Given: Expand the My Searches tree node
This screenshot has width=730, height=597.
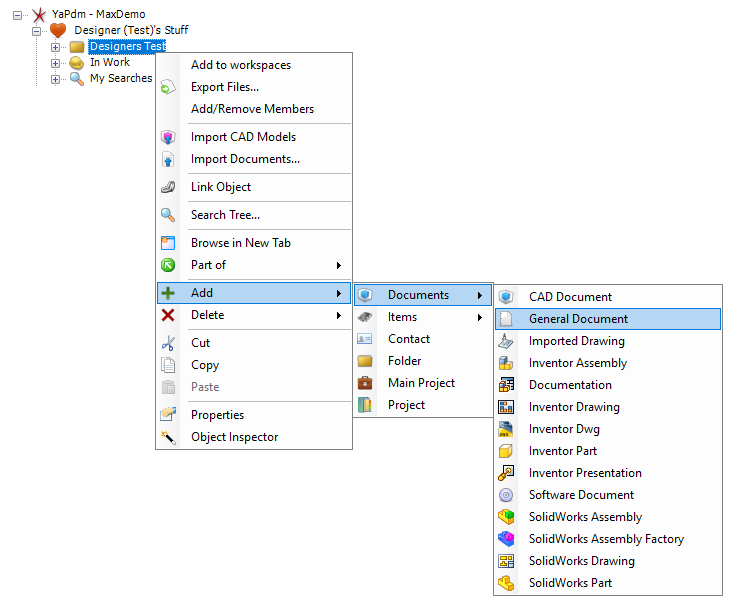Looking at the screenshot, I should pos(56,79).
